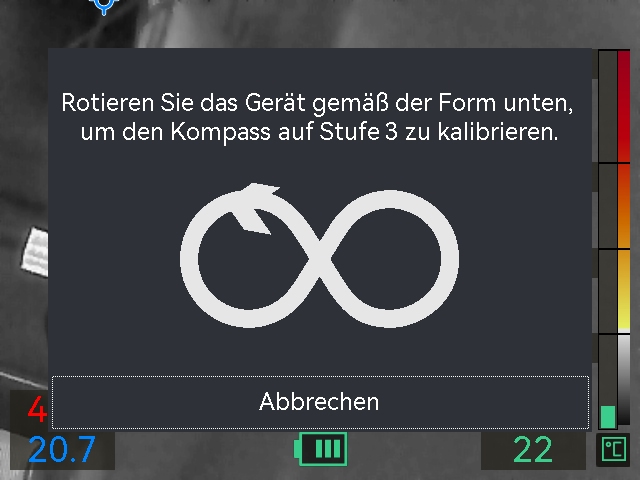The image size is (640, 480).
Task: Click the right loop of infinity symbol
Action: 390,258
